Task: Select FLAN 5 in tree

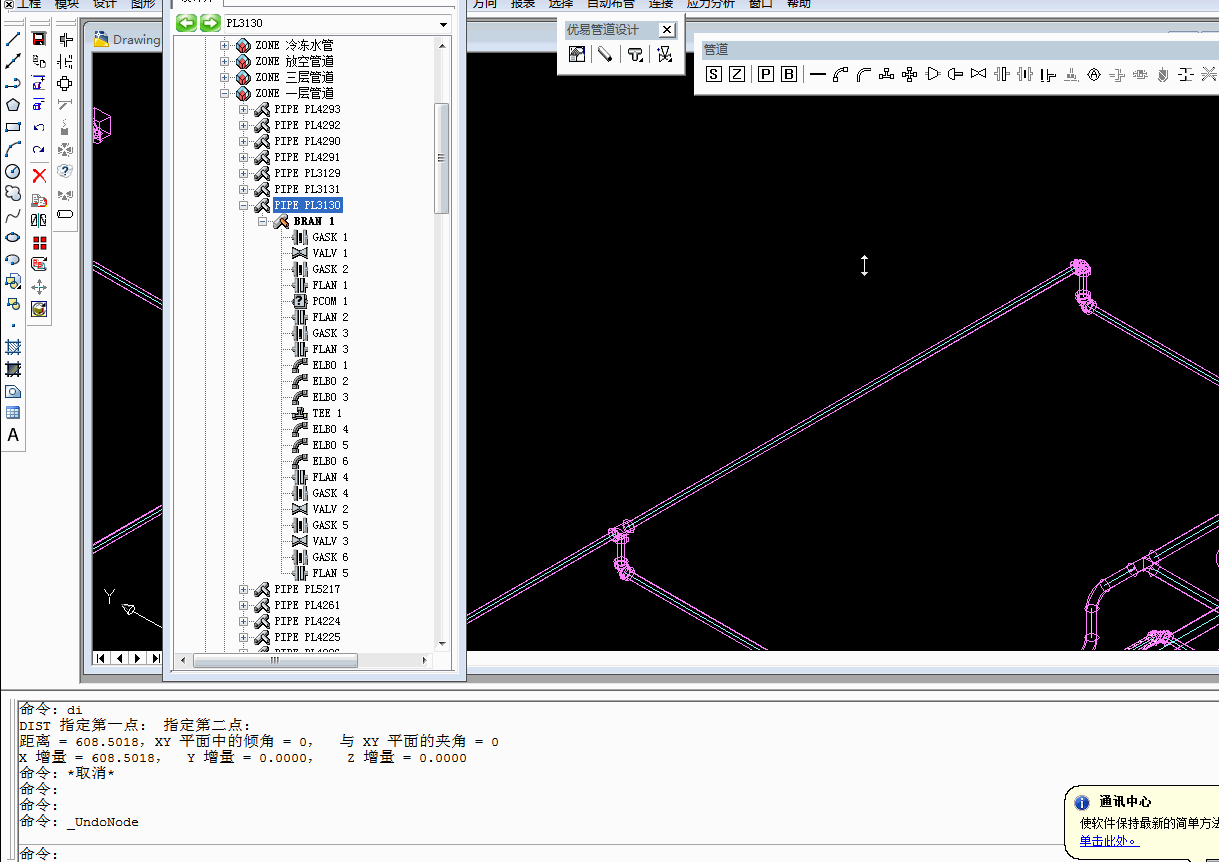Action: (x=330, y=573)
